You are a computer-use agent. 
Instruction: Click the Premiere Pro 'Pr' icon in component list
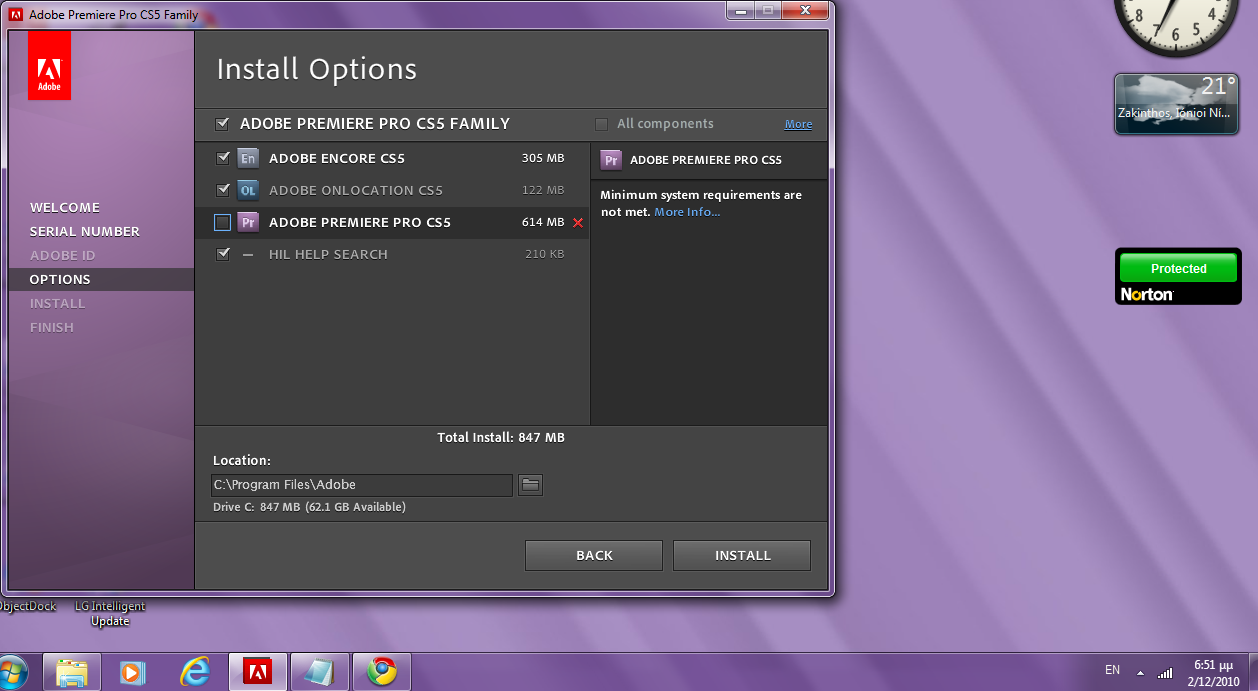tap(248, 222)
